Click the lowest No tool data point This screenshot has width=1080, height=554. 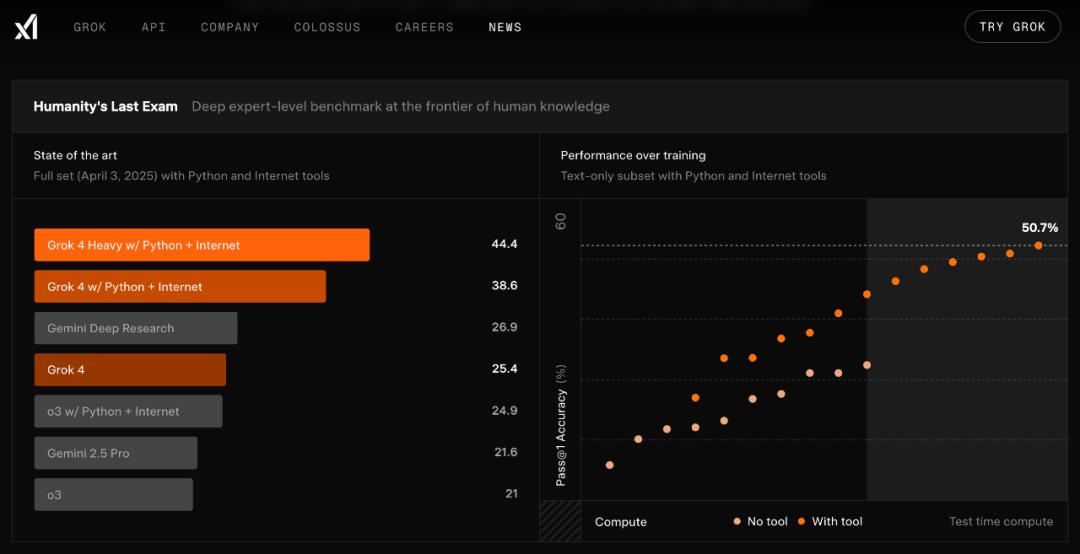610,465
